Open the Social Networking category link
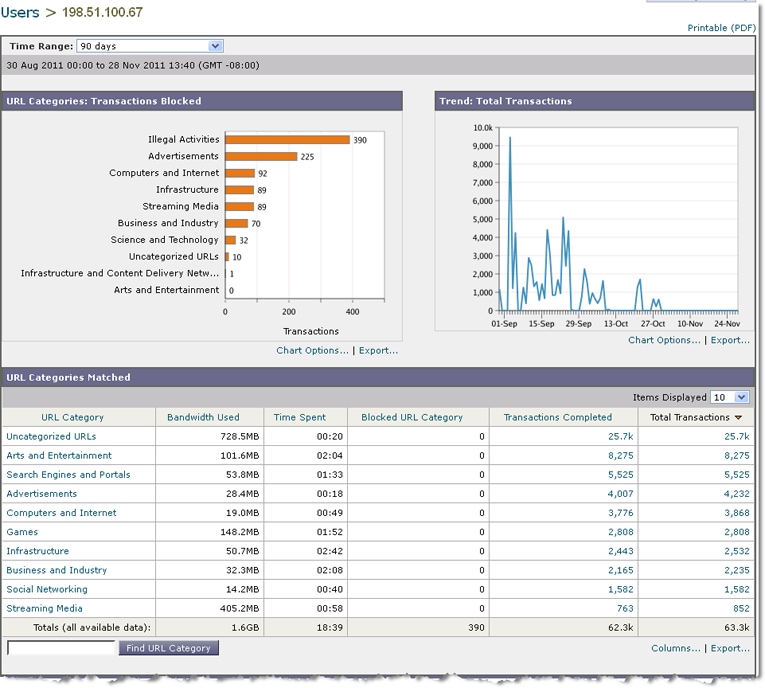 (47, 589)
